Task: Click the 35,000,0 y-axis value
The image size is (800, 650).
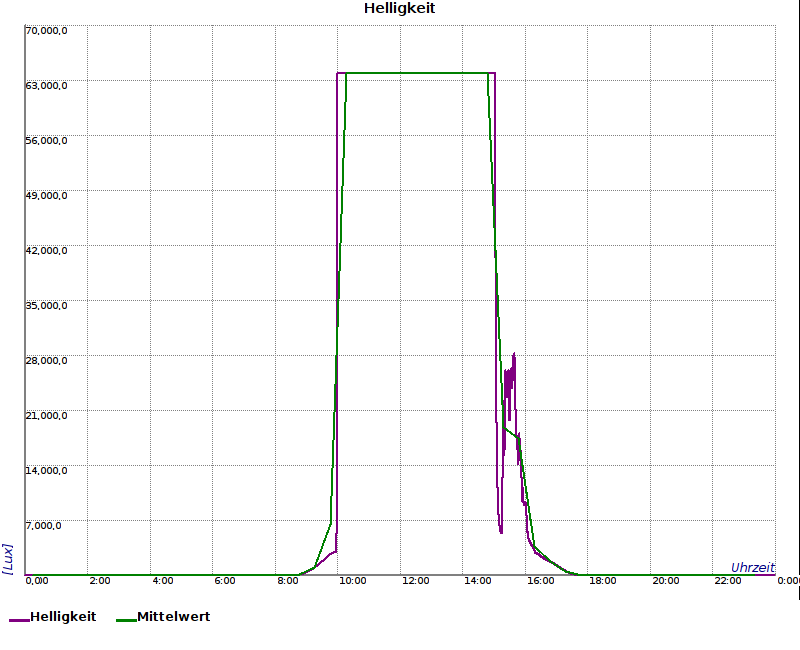Action: click(46, 306)
